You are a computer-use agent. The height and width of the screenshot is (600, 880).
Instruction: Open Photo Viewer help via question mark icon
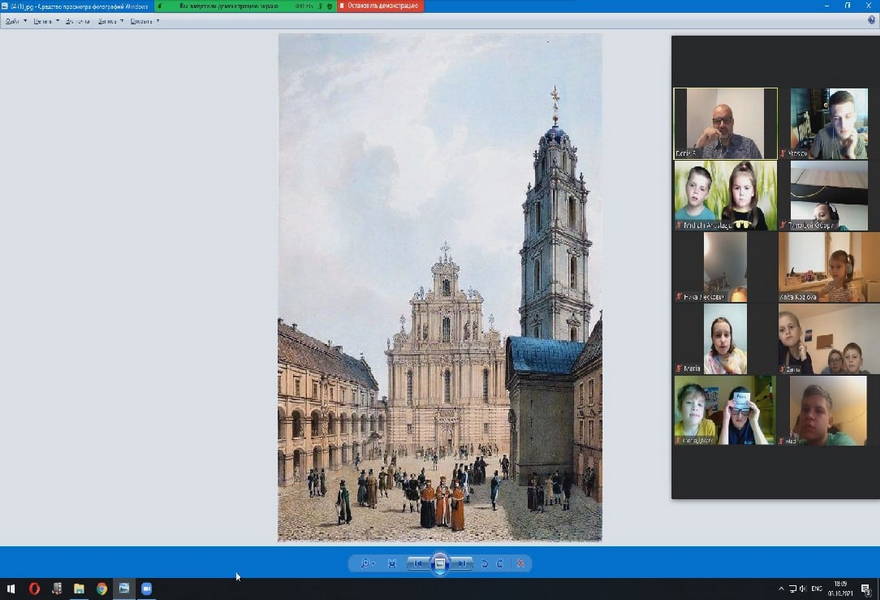coord(872,20)
